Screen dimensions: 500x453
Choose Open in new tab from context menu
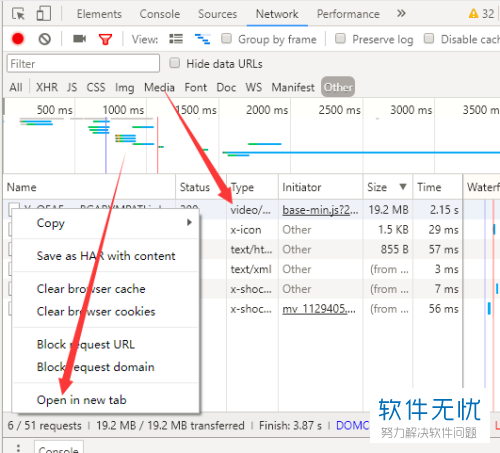point(82,400)
